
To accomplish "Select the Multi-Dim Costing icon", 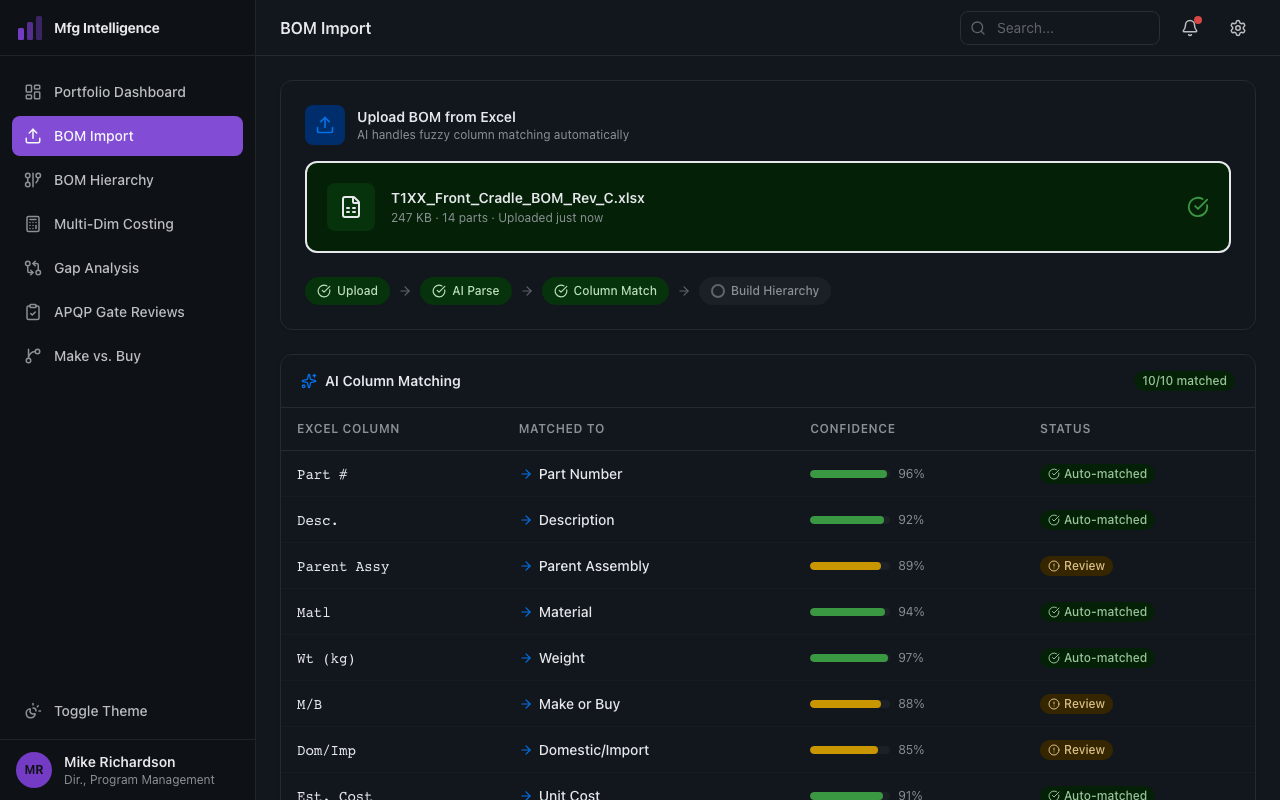I will coord(34,224).
